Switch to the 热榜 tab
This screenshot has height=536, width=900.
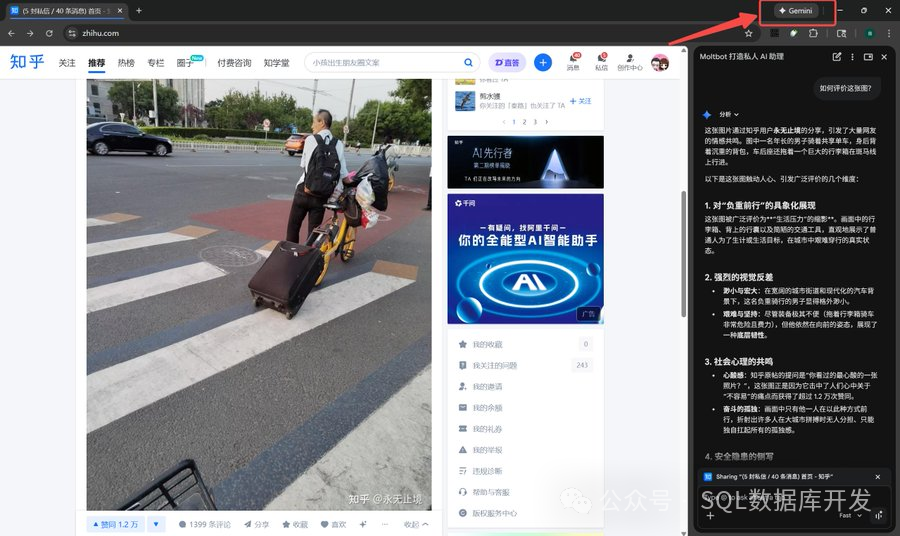click(x=126, y=62)
